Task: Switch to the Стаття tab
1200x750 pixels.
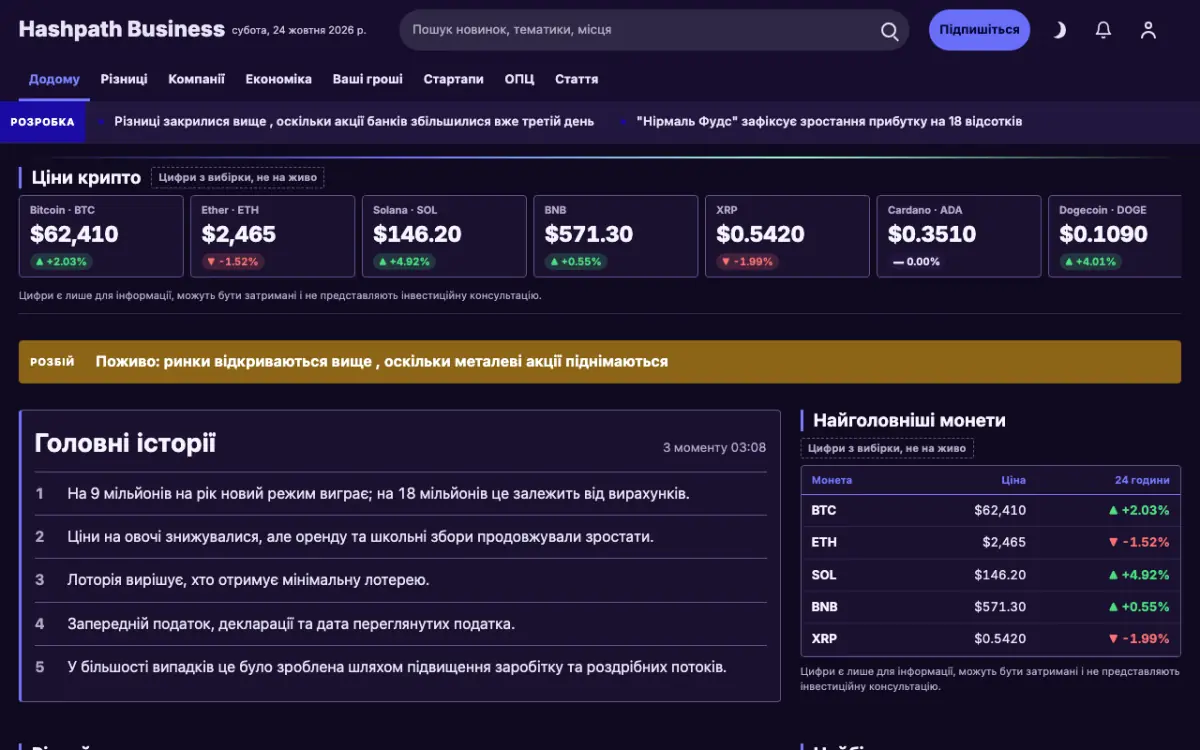Action: (x=577, y=79)
